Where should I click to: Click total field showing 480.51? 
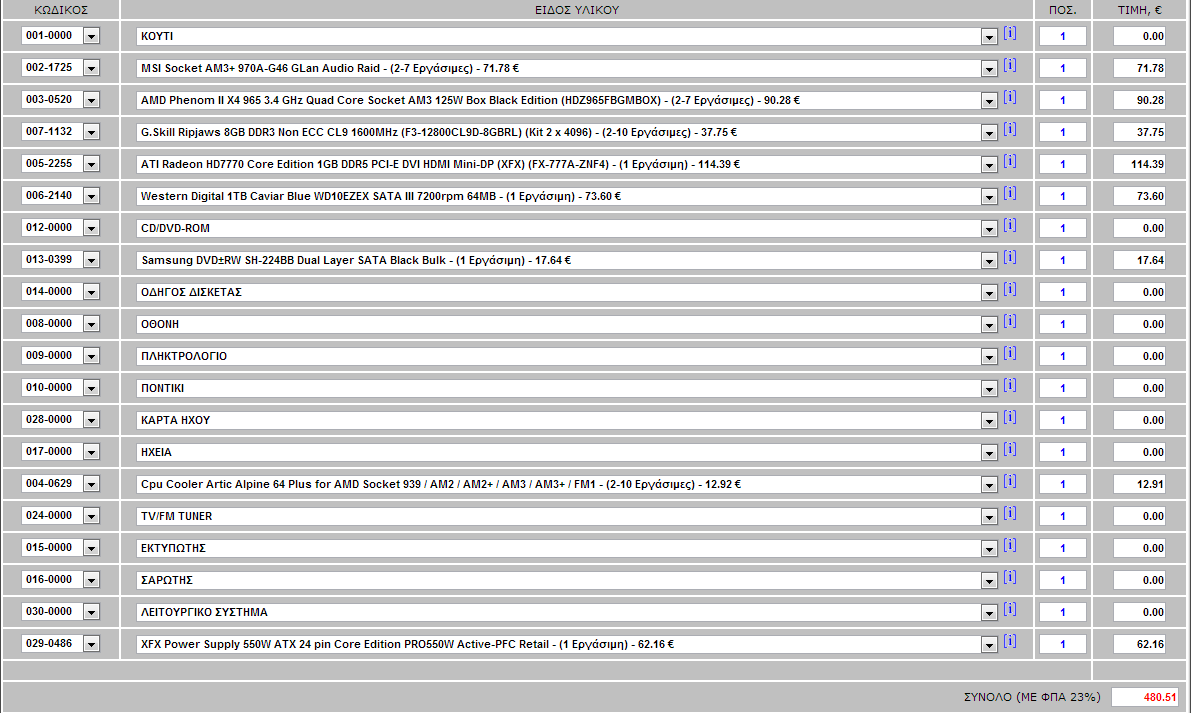(x=1145, y=697)
